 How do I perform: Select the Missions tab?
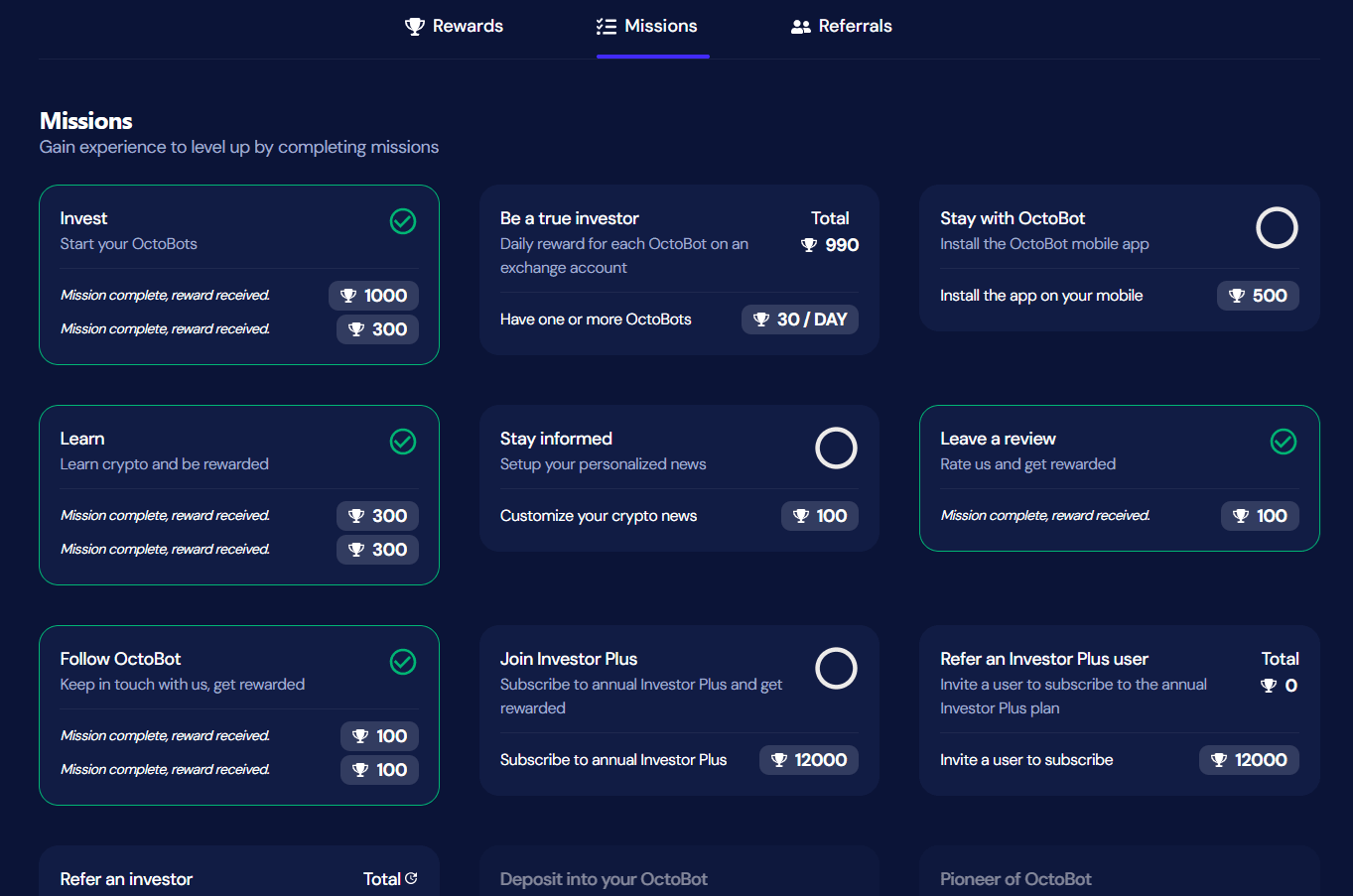[646, 26]
